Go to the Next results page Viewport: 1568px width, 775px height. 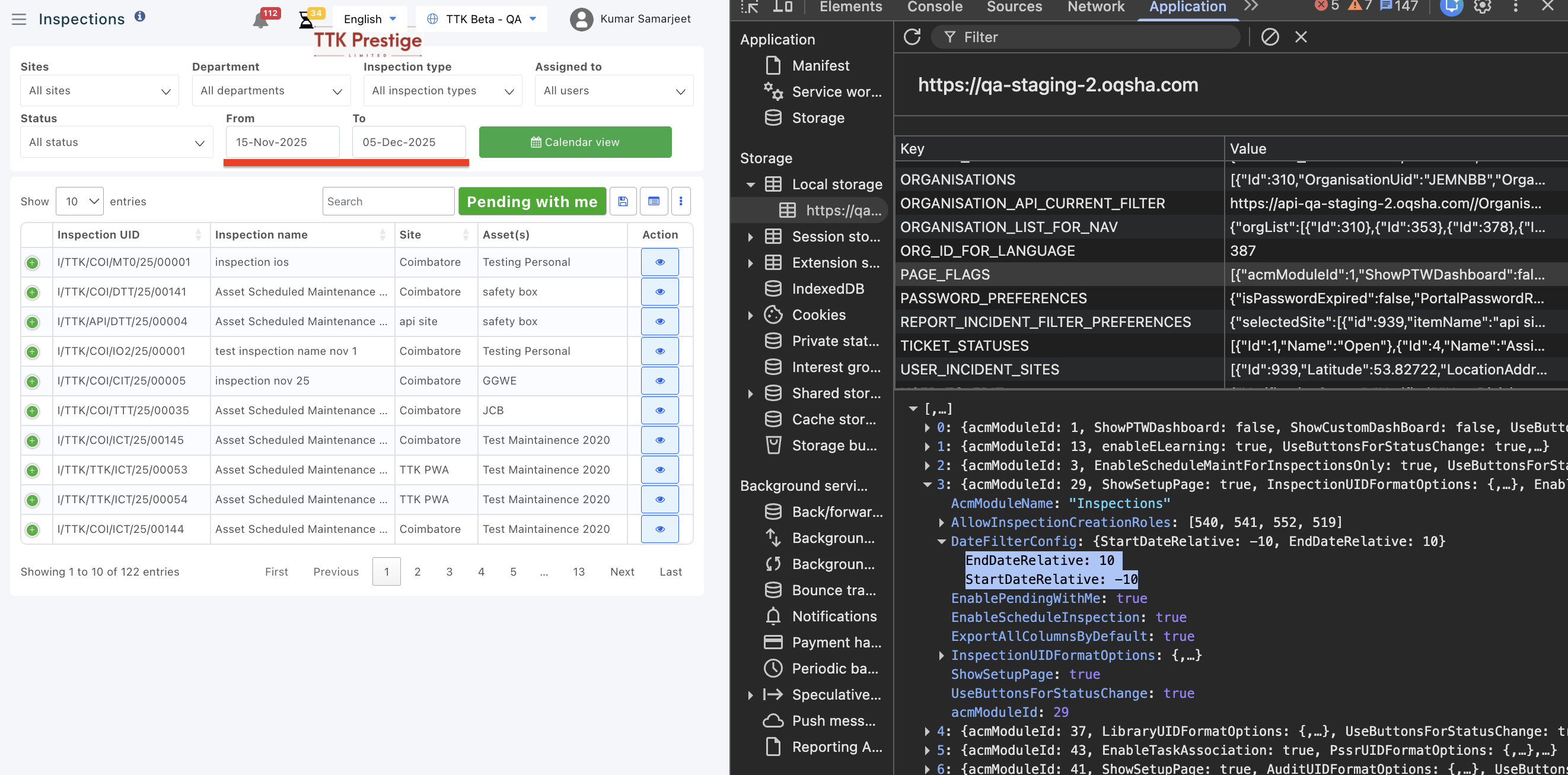tap(622, 571)
